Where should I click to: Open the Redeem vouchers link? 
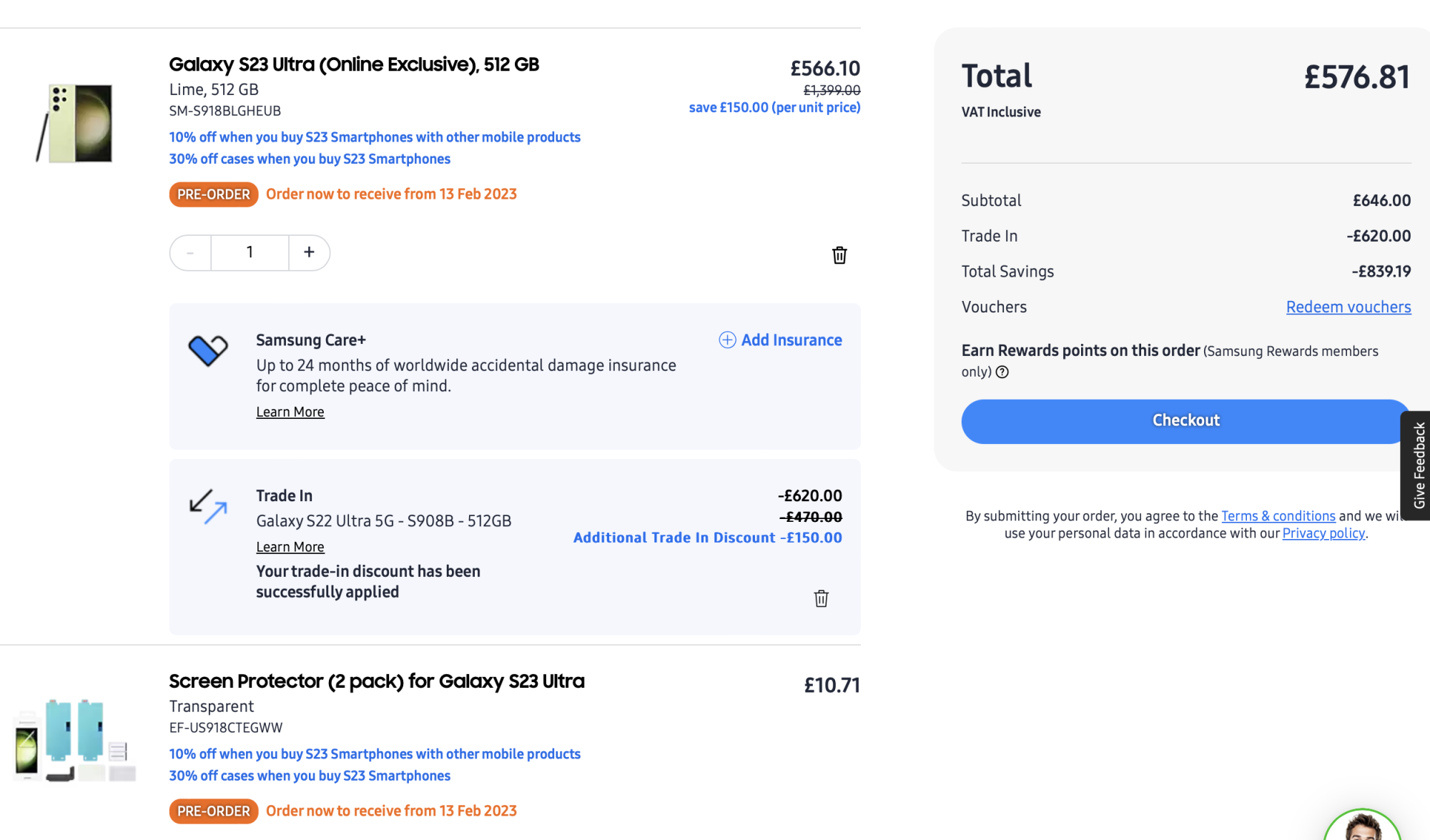(x=1348, y=307)
